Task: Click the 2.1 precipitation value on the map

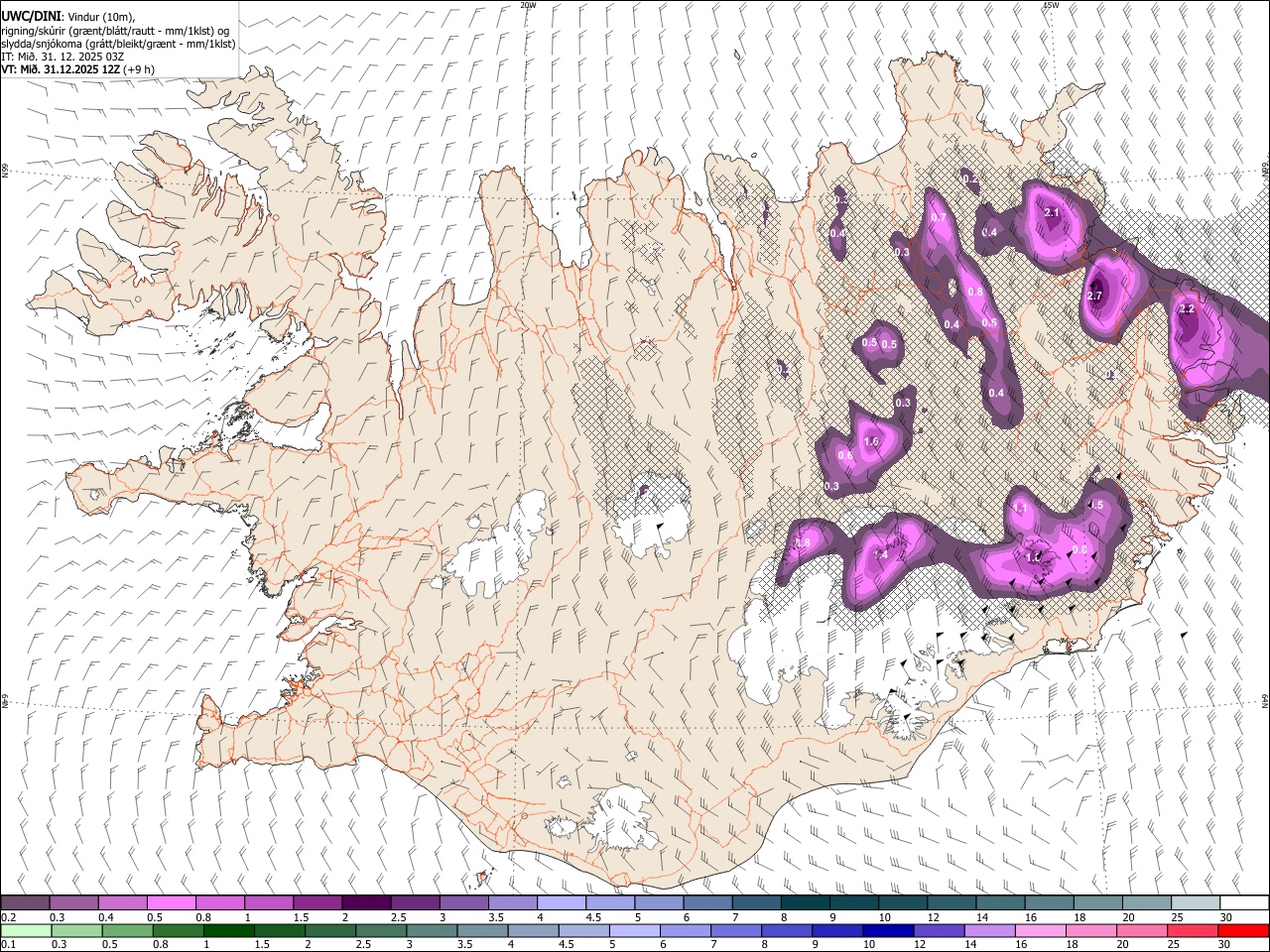Action: pyautogui.click(x=1052, y=212)
